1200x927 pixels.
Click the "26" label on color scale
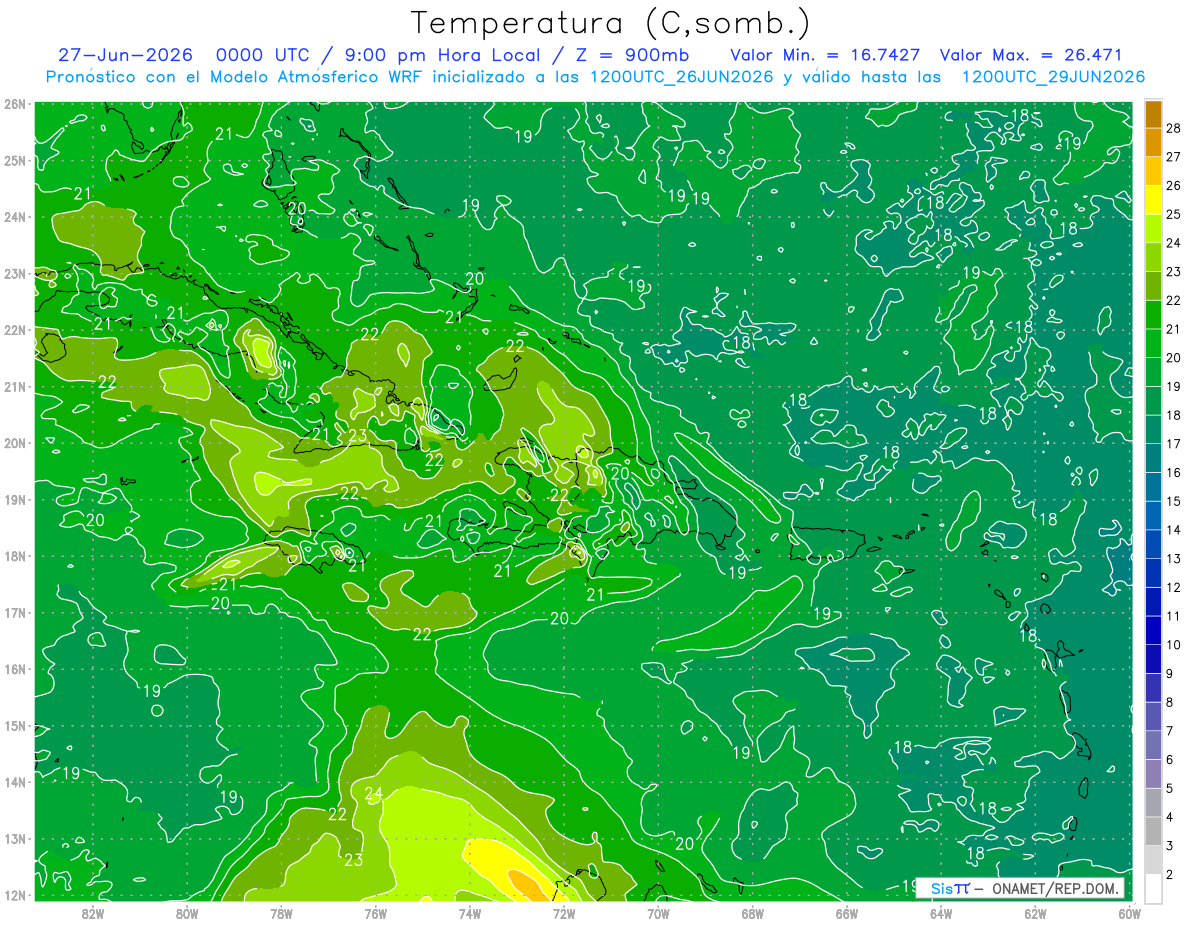(1173, 185)
